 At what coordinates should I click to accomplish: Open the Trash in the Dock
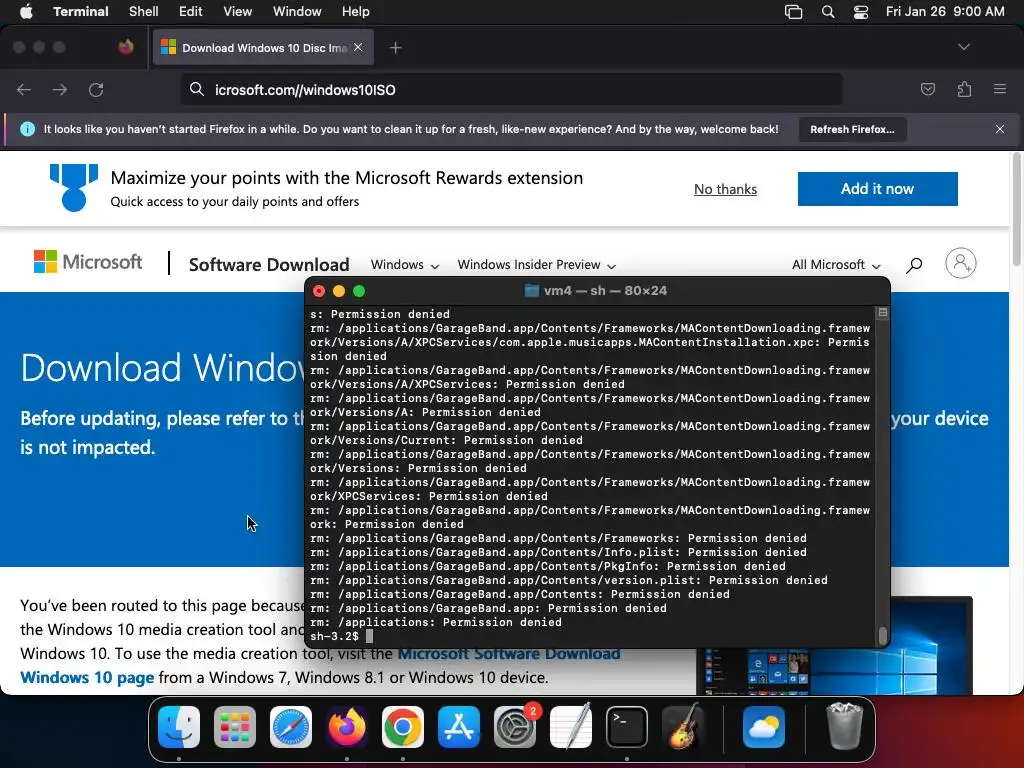click(x=845, y=726)
